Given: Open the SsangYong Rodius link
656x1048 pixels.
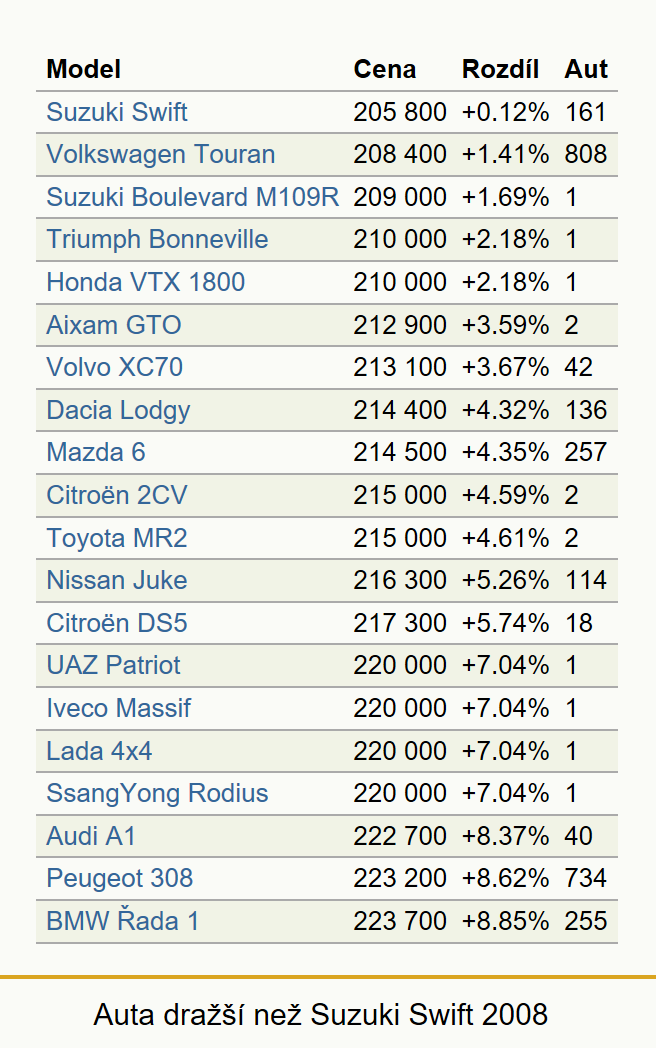Looking at the screenshot, I should point(157,793).
